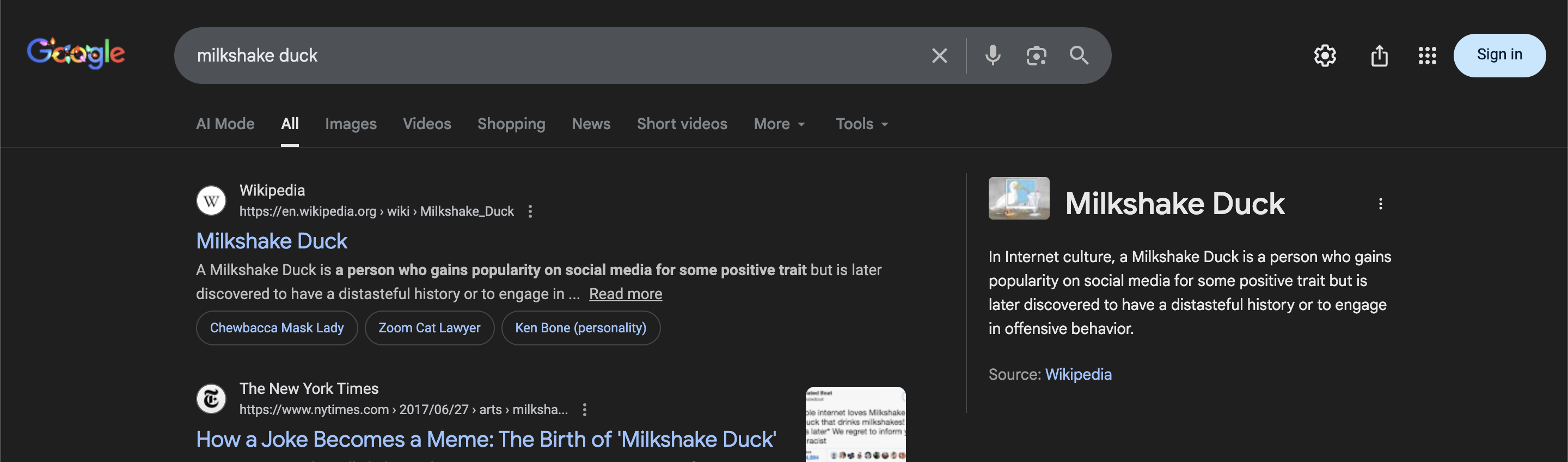
Task: Click the Wikipedia site name above result
Action: click(x=272, y=190)
